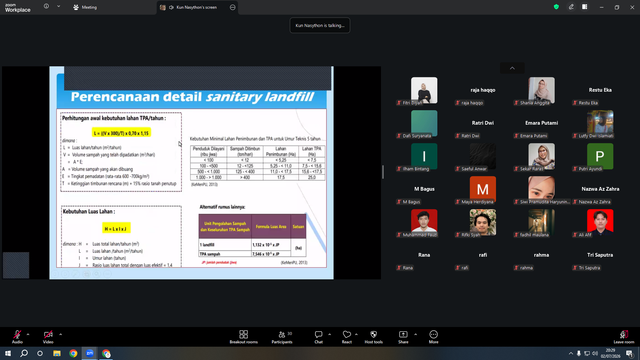Click Leave room

point(624,337)
